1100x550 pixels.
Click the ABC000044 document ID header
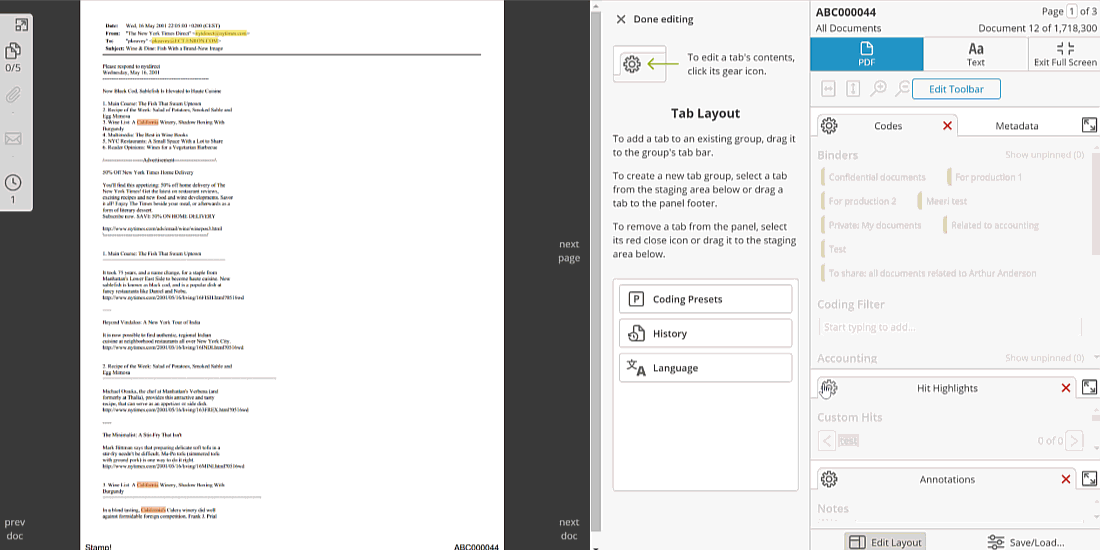tap(845, 12)
